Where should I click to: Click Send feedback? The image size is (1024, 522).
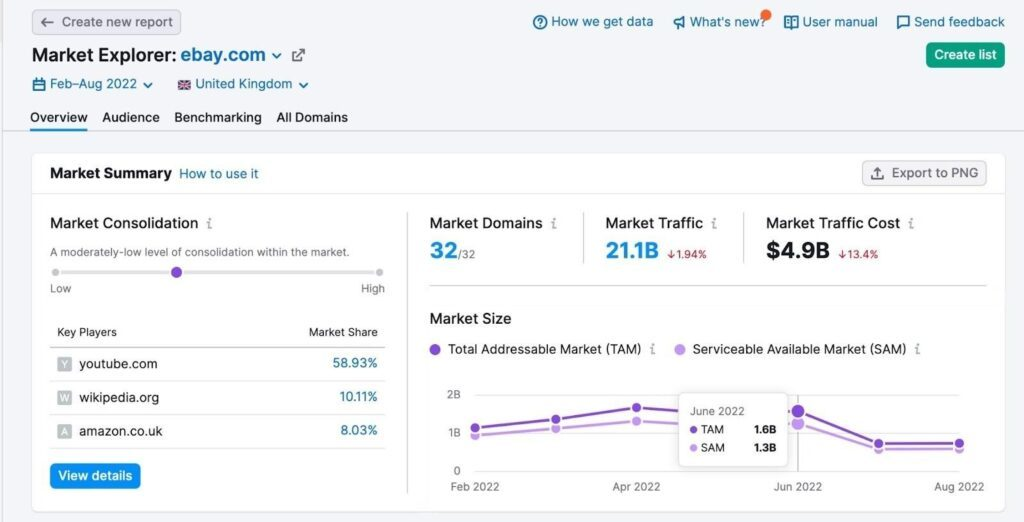point(950,22)
